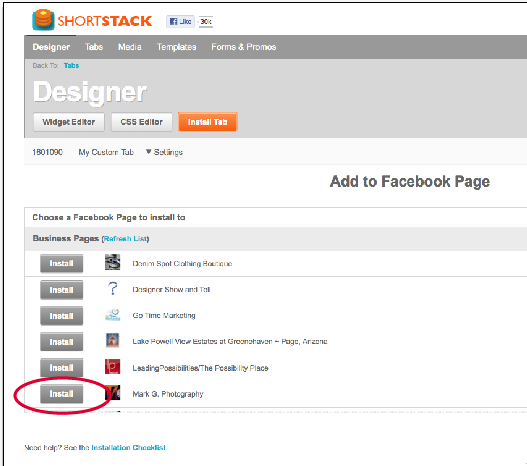Click the Denim Spot Clothing Boutique page thumbnail
Image resolution: width=527 pixels, height=466 pixels.
tap(112, 262)
